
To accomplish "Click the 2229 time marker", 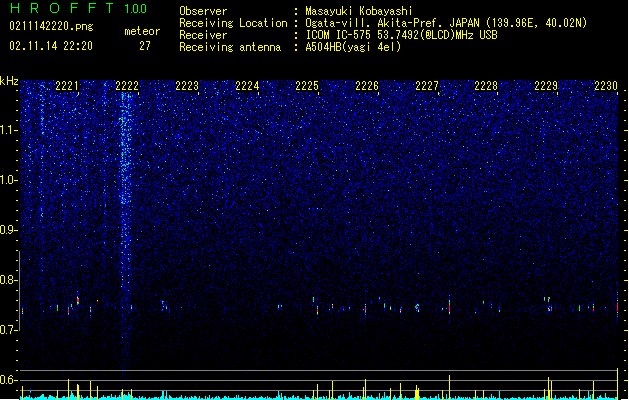I will coord(546,86).
